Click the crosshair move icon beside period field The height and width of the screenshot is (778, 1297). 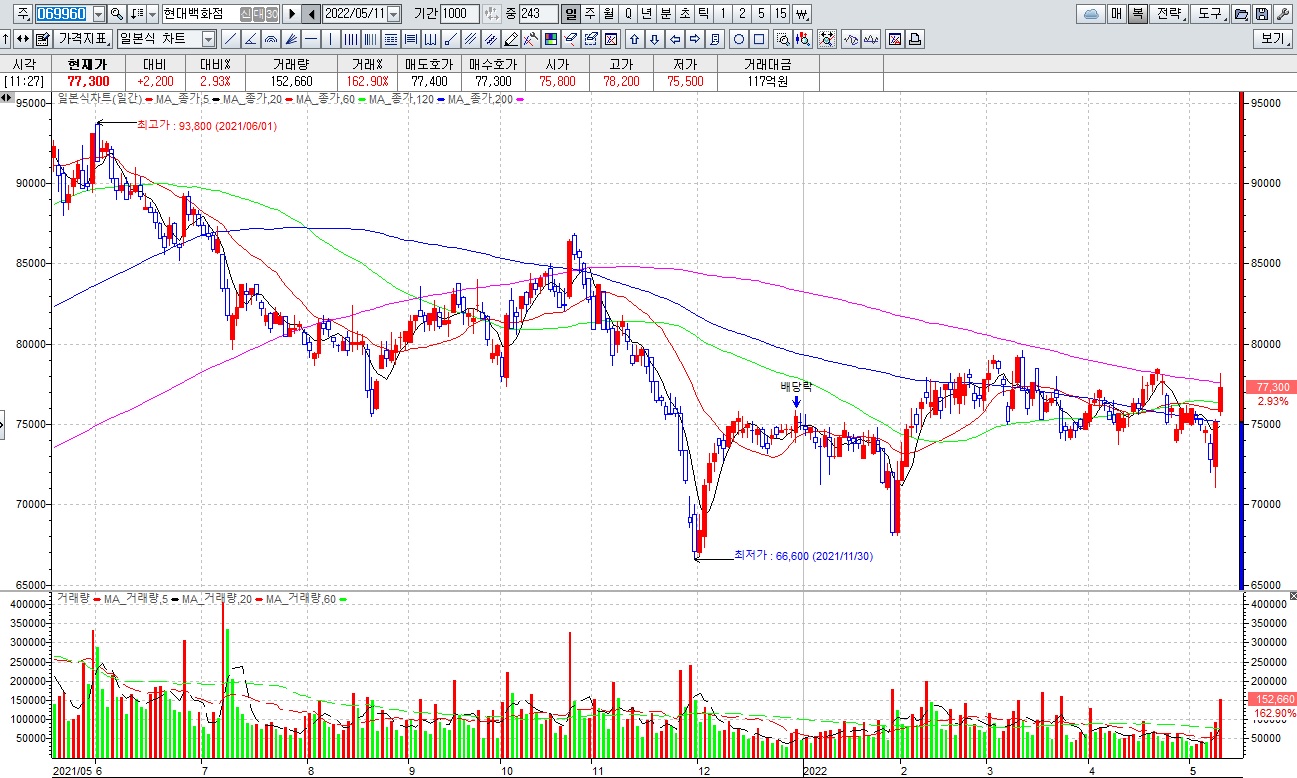490,14
